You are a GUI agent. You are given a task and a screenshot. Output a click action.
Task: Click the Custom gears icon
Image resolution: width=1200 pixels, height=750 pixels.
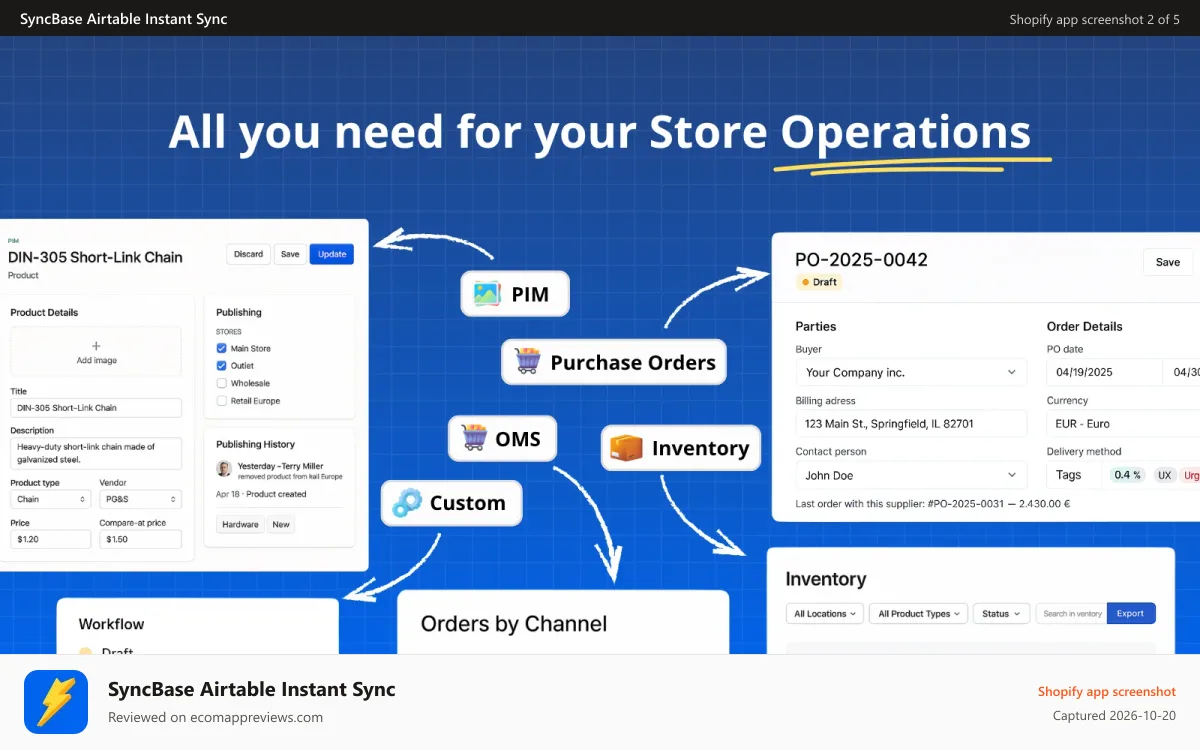click(407, 503)
